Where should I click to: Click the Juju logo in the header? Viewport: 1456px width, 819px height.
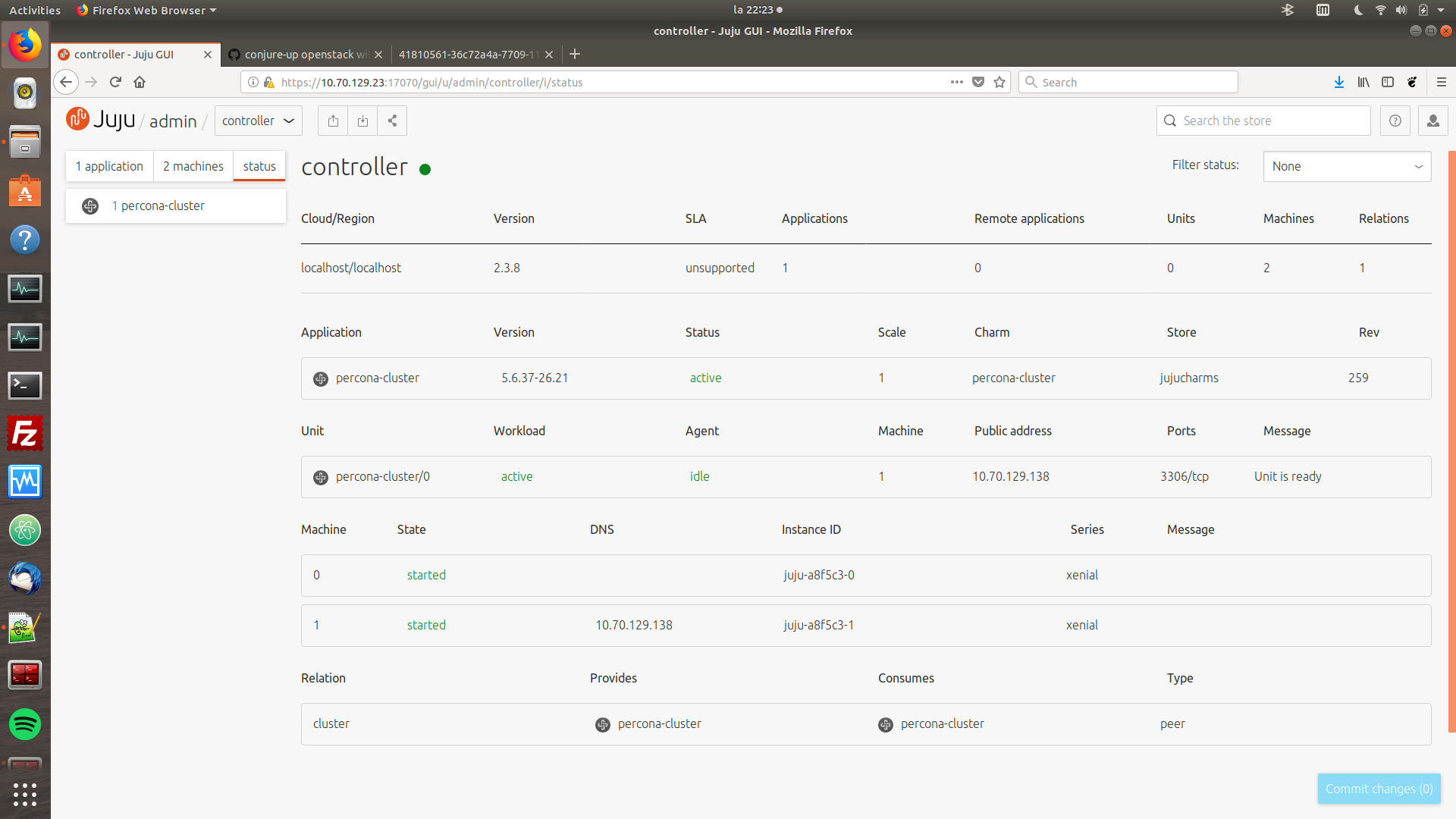click(x=77, y=118)
